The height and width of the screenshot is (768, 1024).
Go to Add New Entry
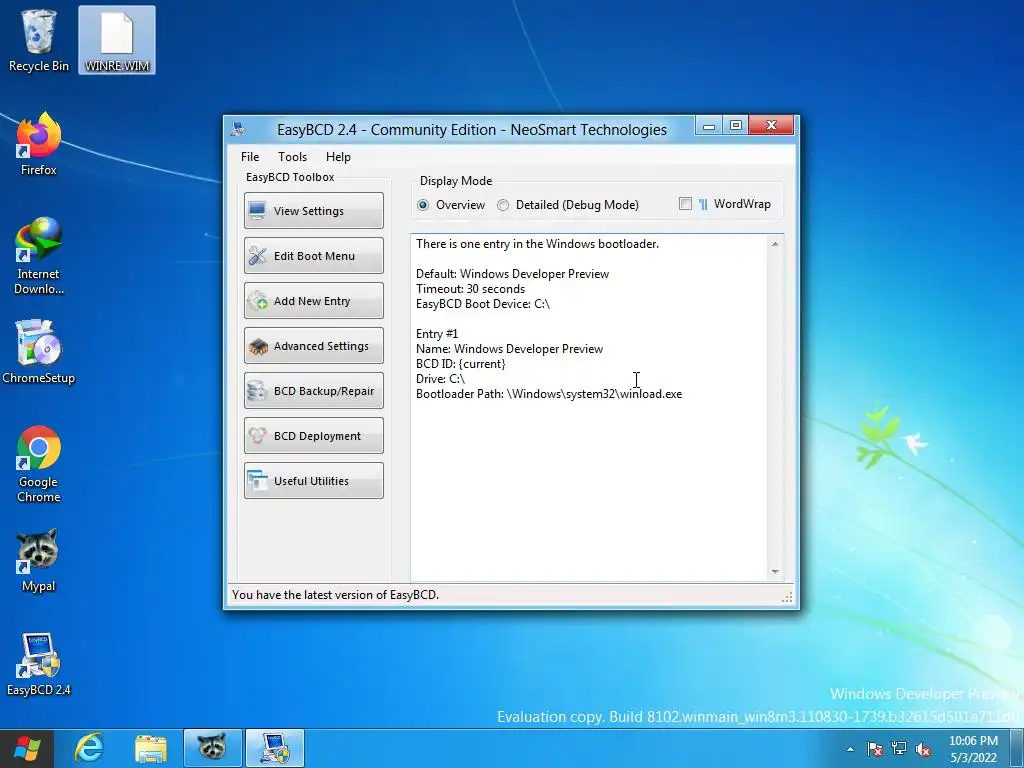point(313,300)
